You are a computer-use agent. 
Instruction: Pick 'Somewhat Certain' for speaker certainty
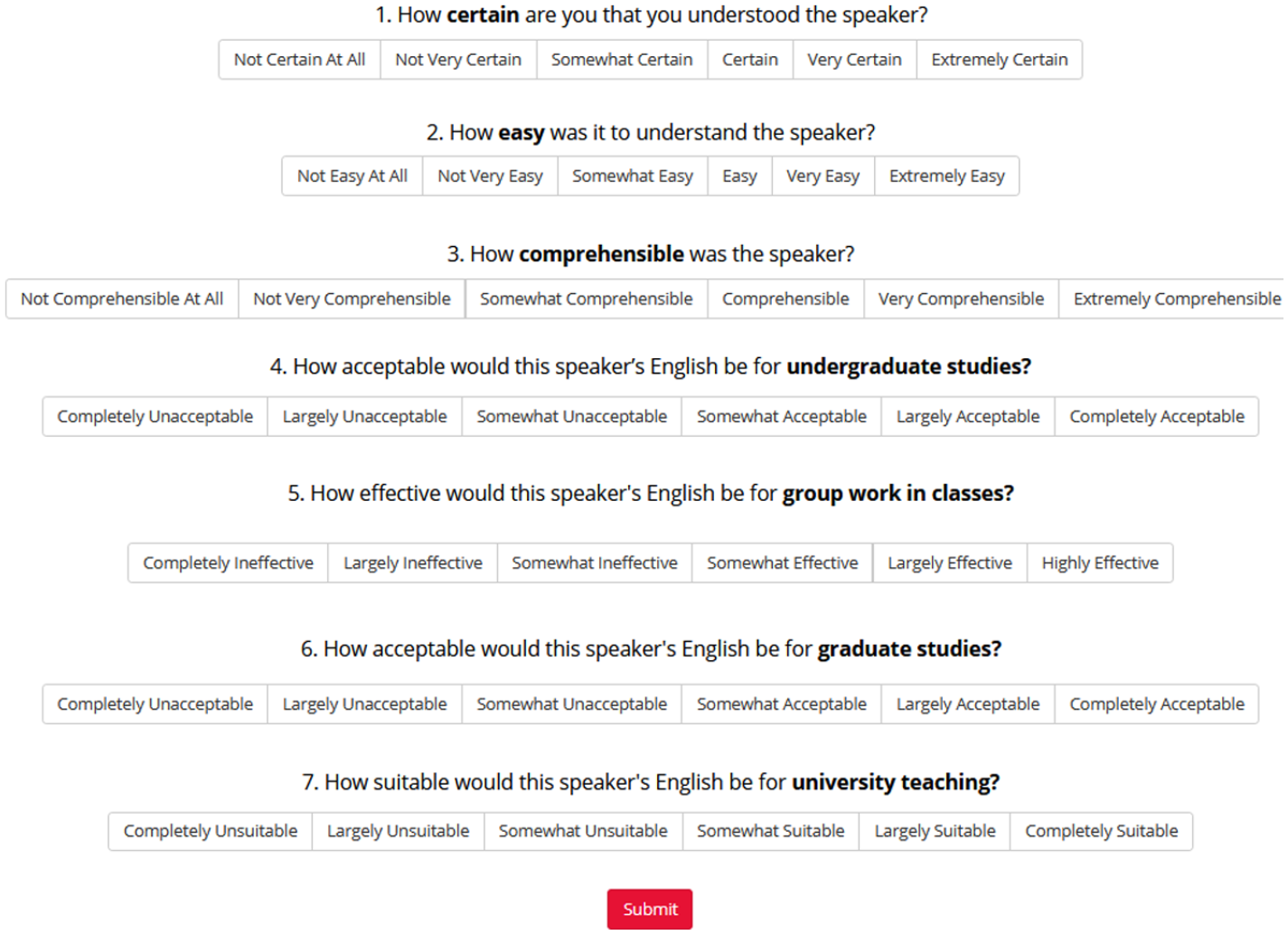[622, 60]
